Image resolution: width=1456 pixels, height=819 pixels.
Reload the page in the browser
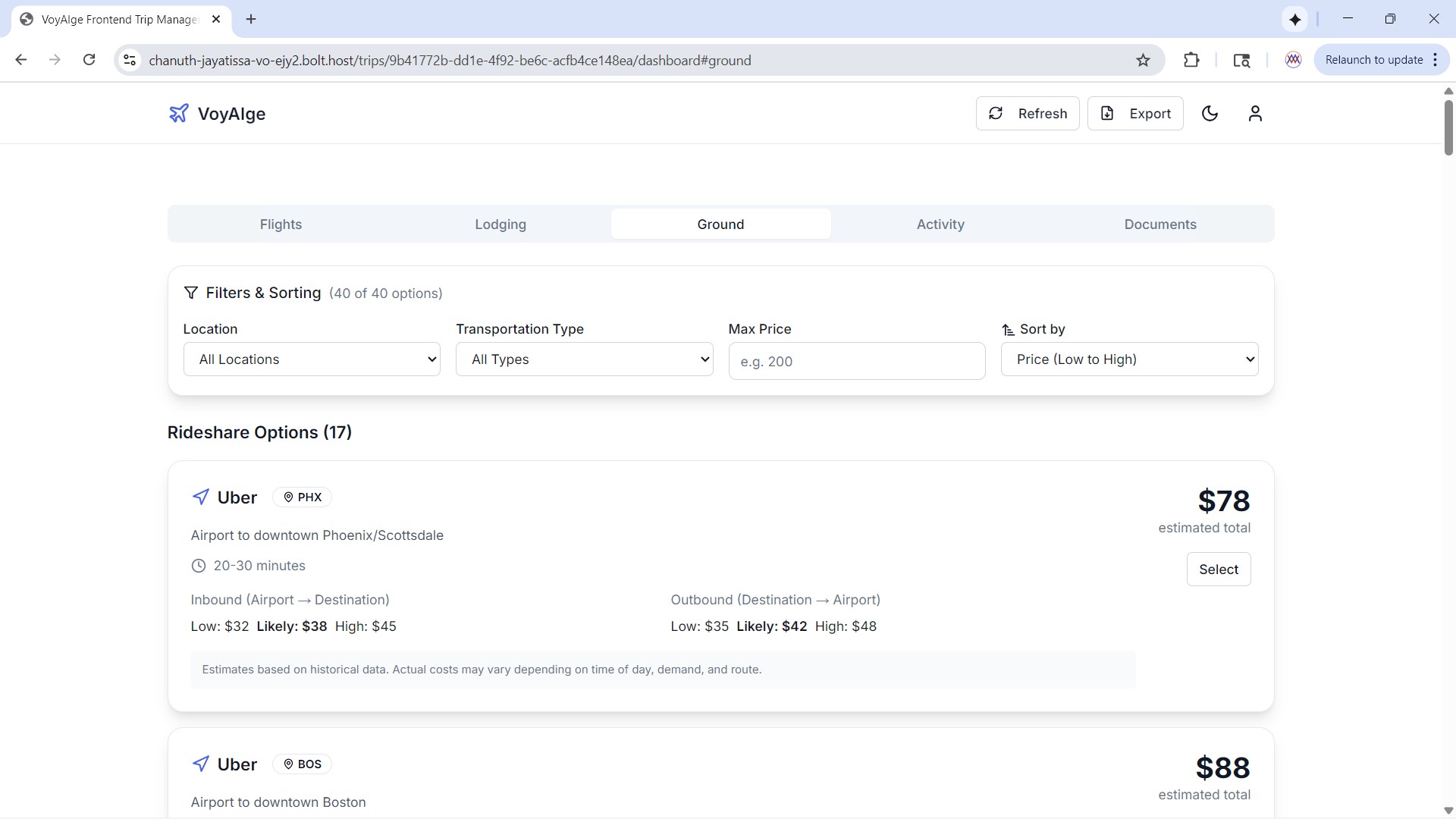click(x=89, y=60)
